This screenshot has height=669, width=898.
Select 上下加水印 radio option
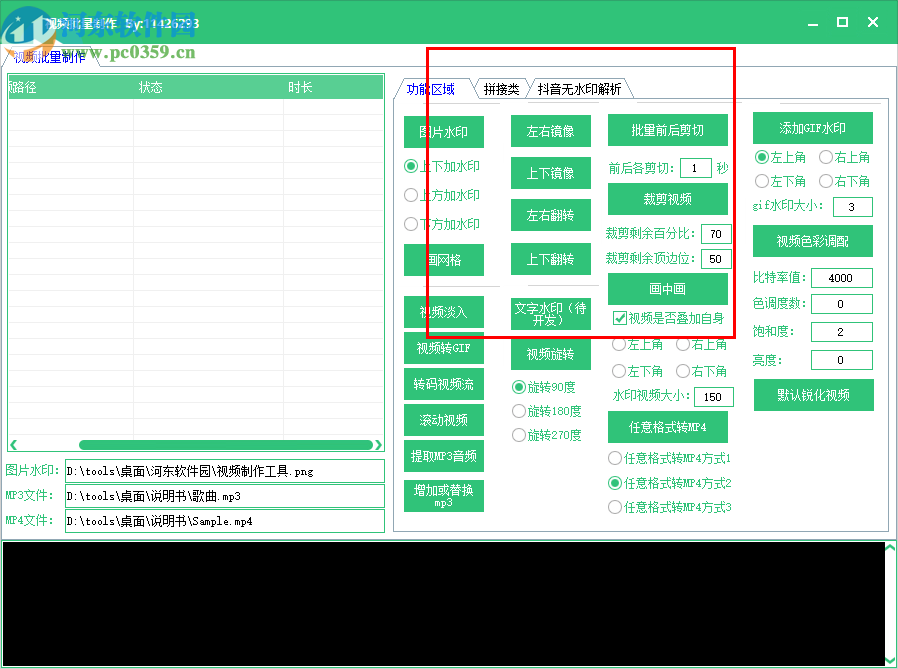coord(442,166)
